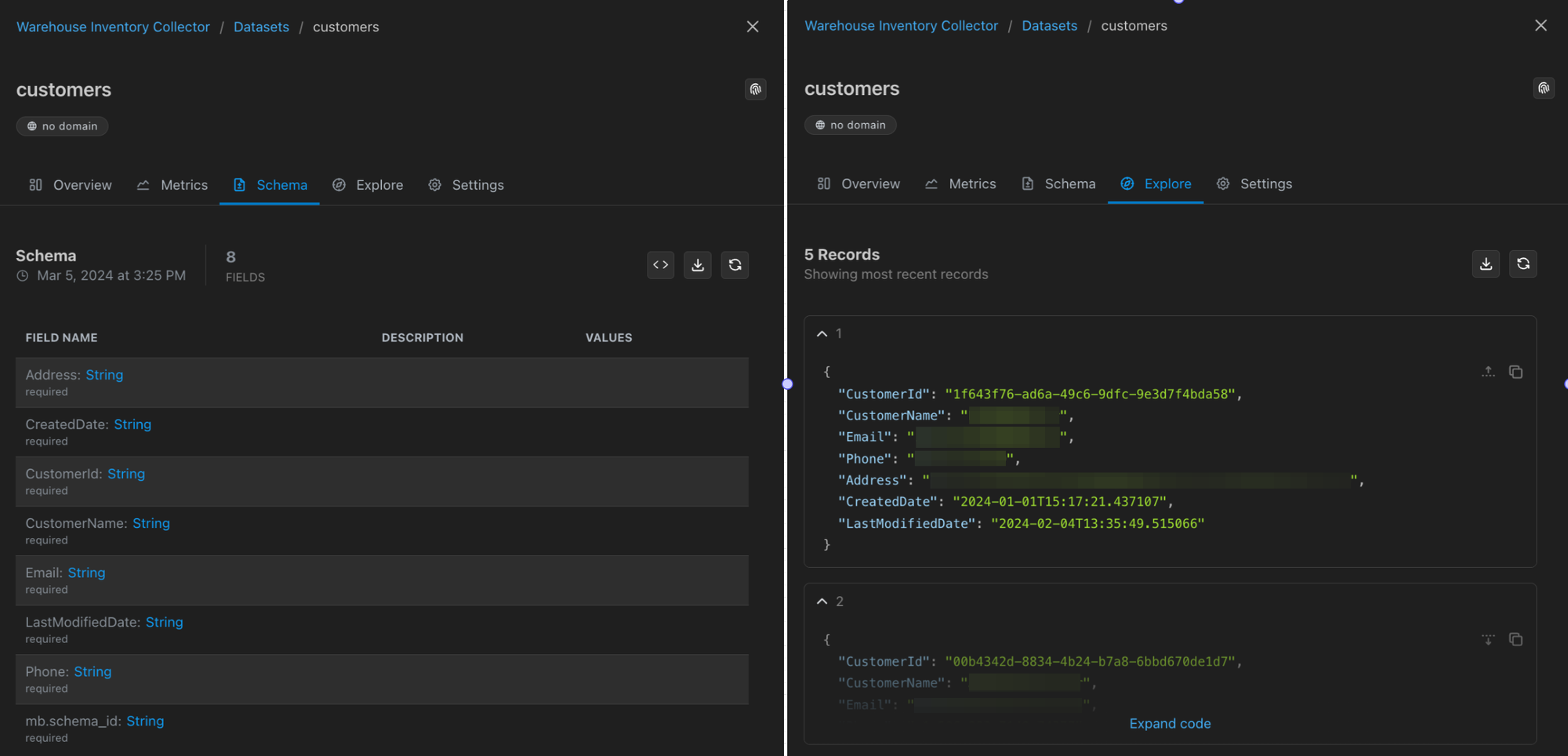Select the LastModifiedDate field row in the schema

tap(382, 630)
